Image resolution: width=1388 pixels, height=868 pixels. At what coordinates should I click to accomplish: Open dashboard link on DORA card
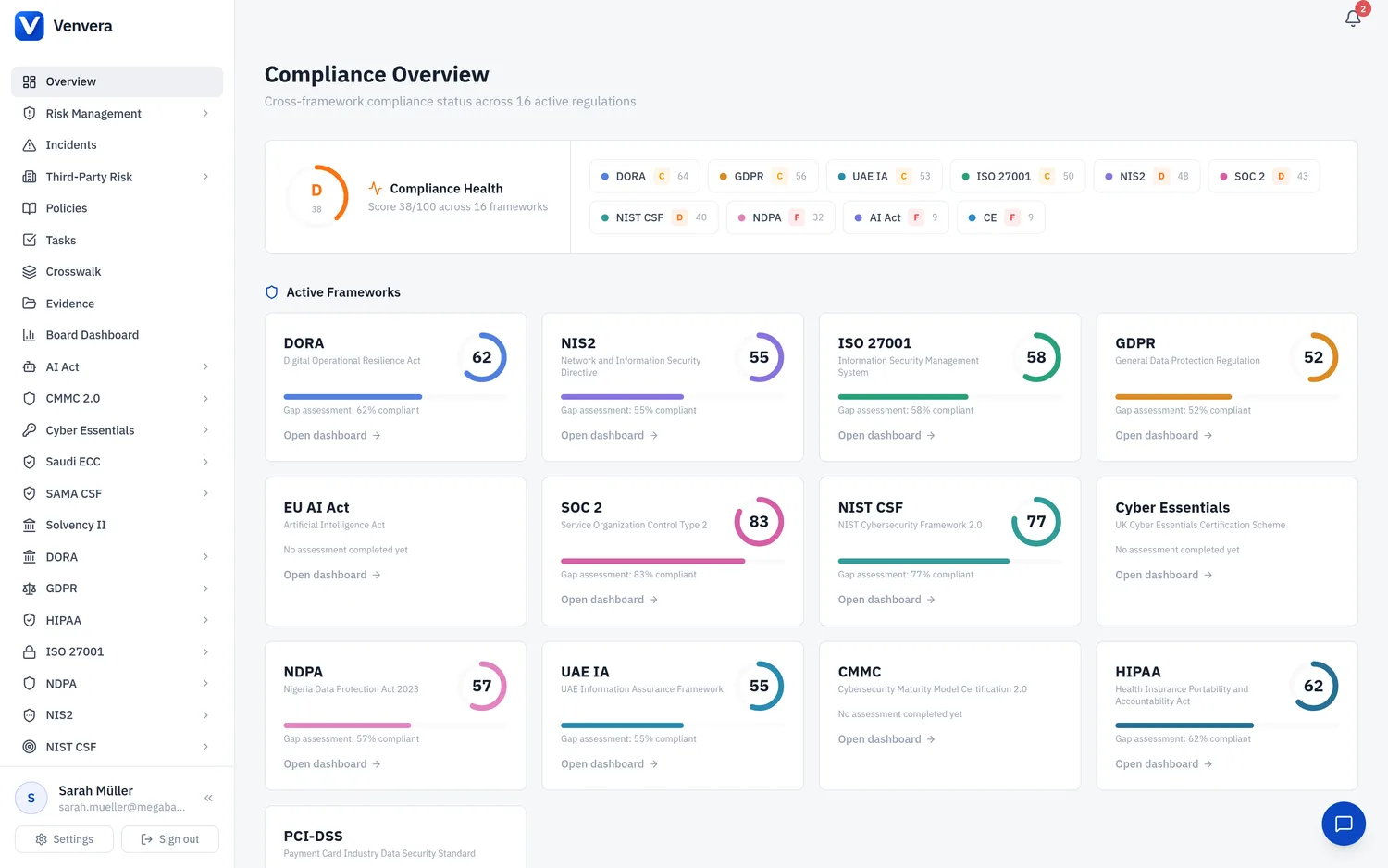[332, 436]
